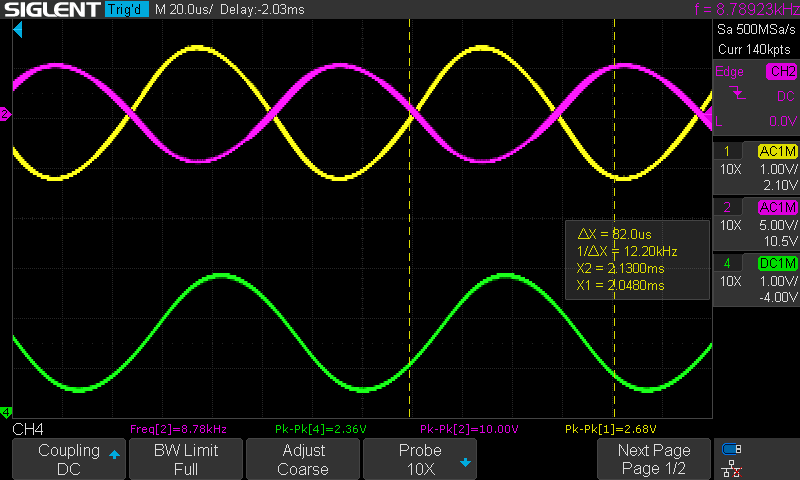Click the LAN network status icon
Image resolution: width=800 pixels, height=480 pixels.
[732, 468]
